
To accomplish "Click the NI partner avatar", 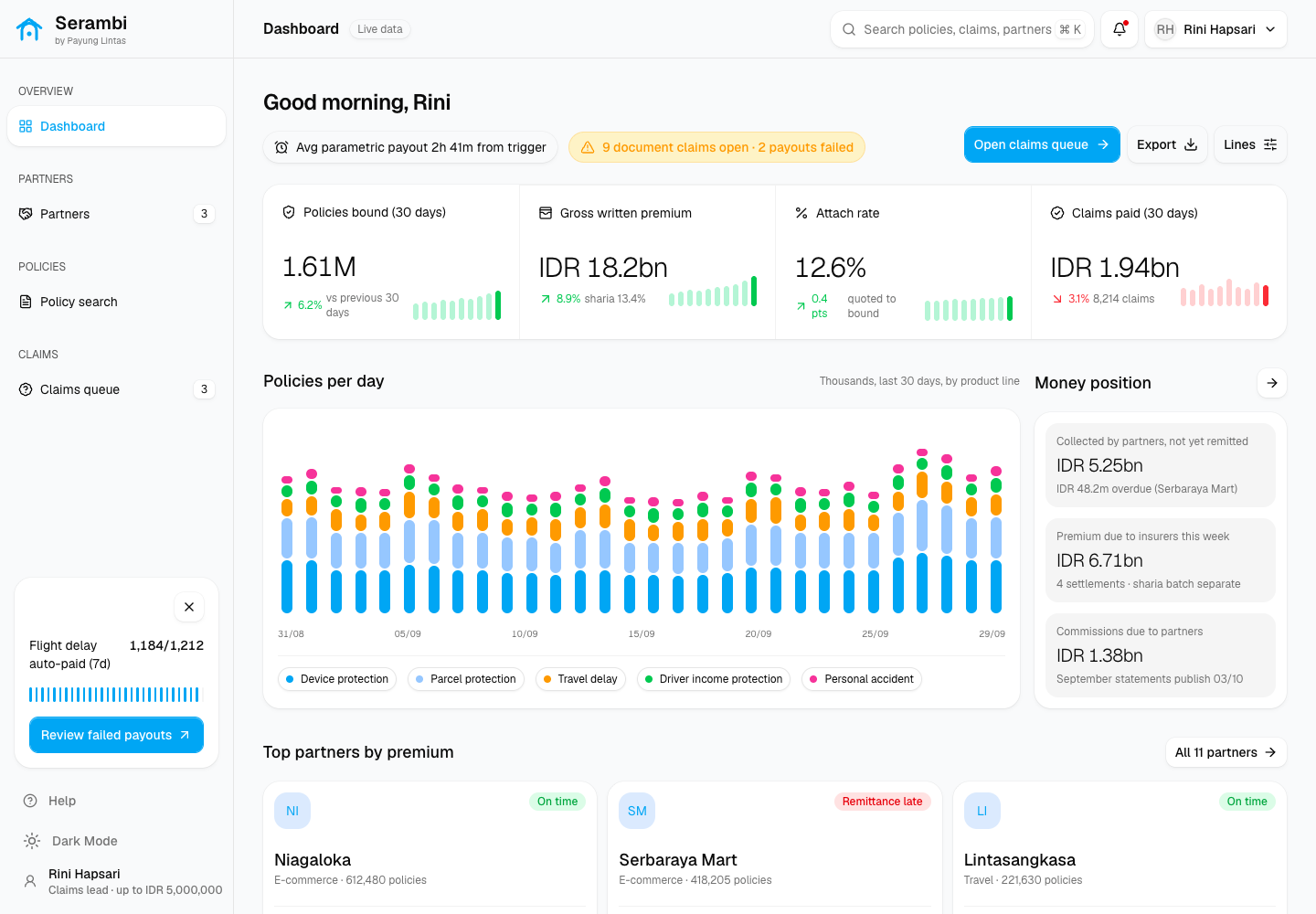I will point(292,811).
